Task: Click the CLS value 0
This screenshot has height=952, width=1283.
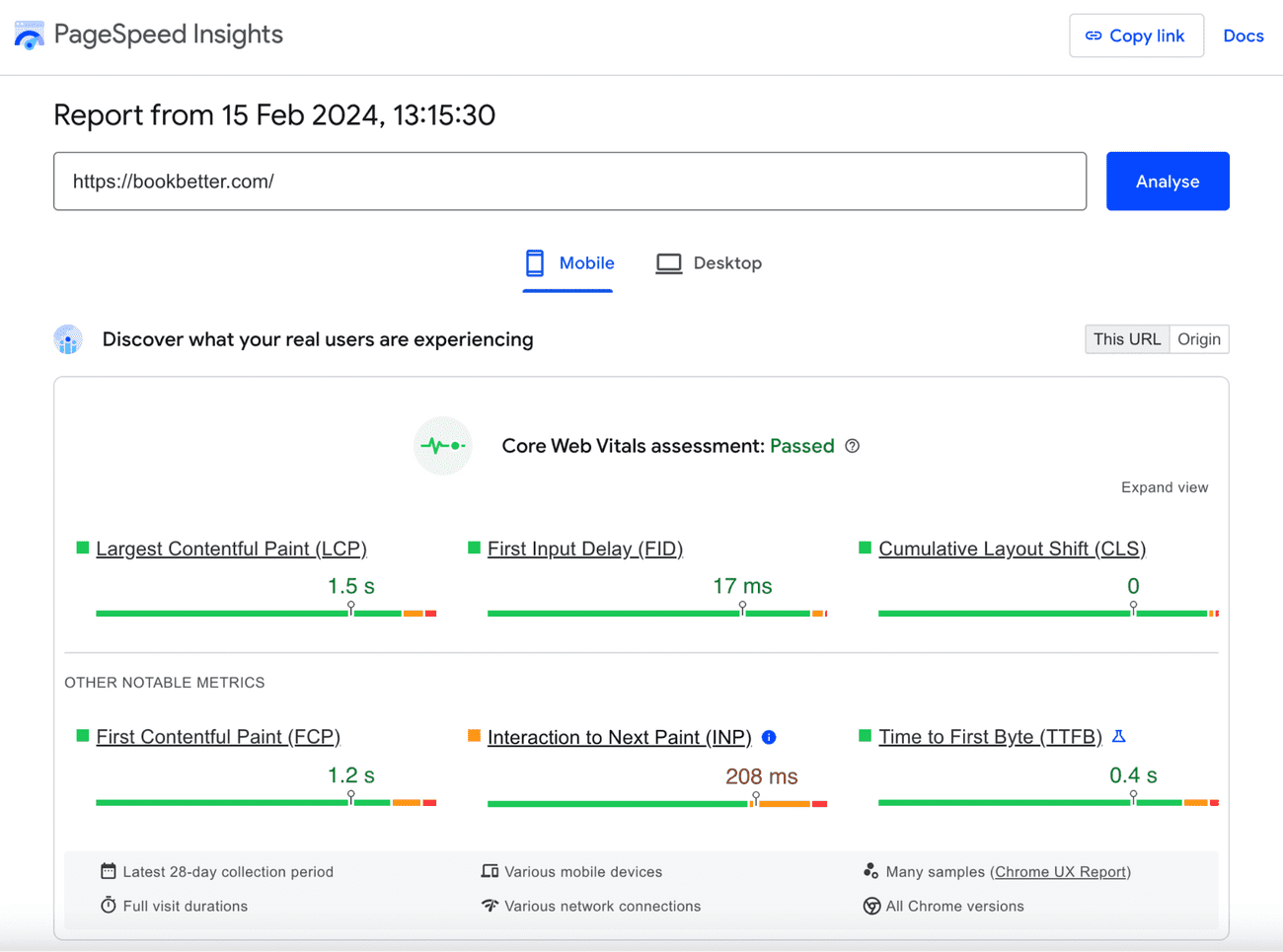Action: pyautogui.click(x=1133, y=586)
